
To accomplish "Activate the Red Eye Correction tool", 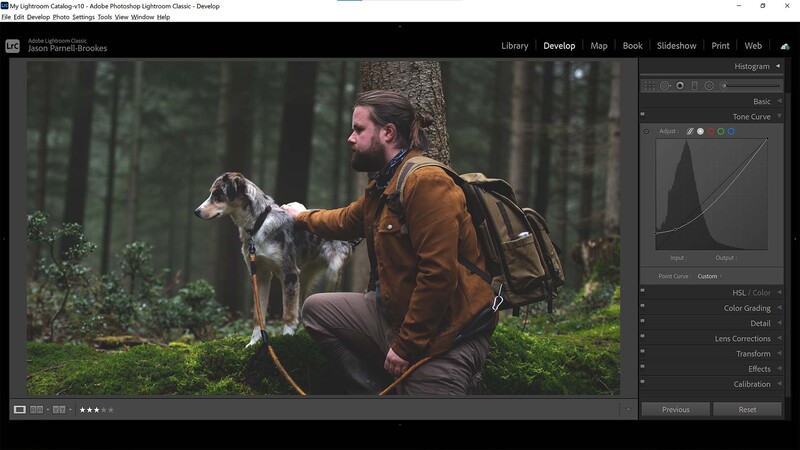I will point(680,86).
